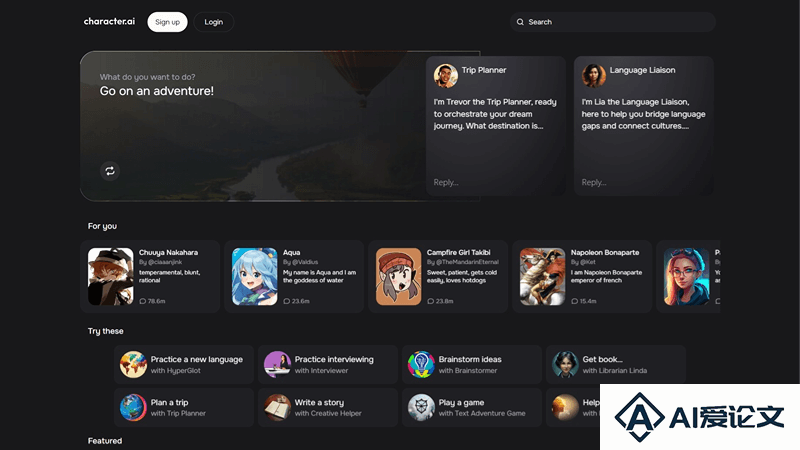Click Creative Helper book icon

[x=277, y=407]
